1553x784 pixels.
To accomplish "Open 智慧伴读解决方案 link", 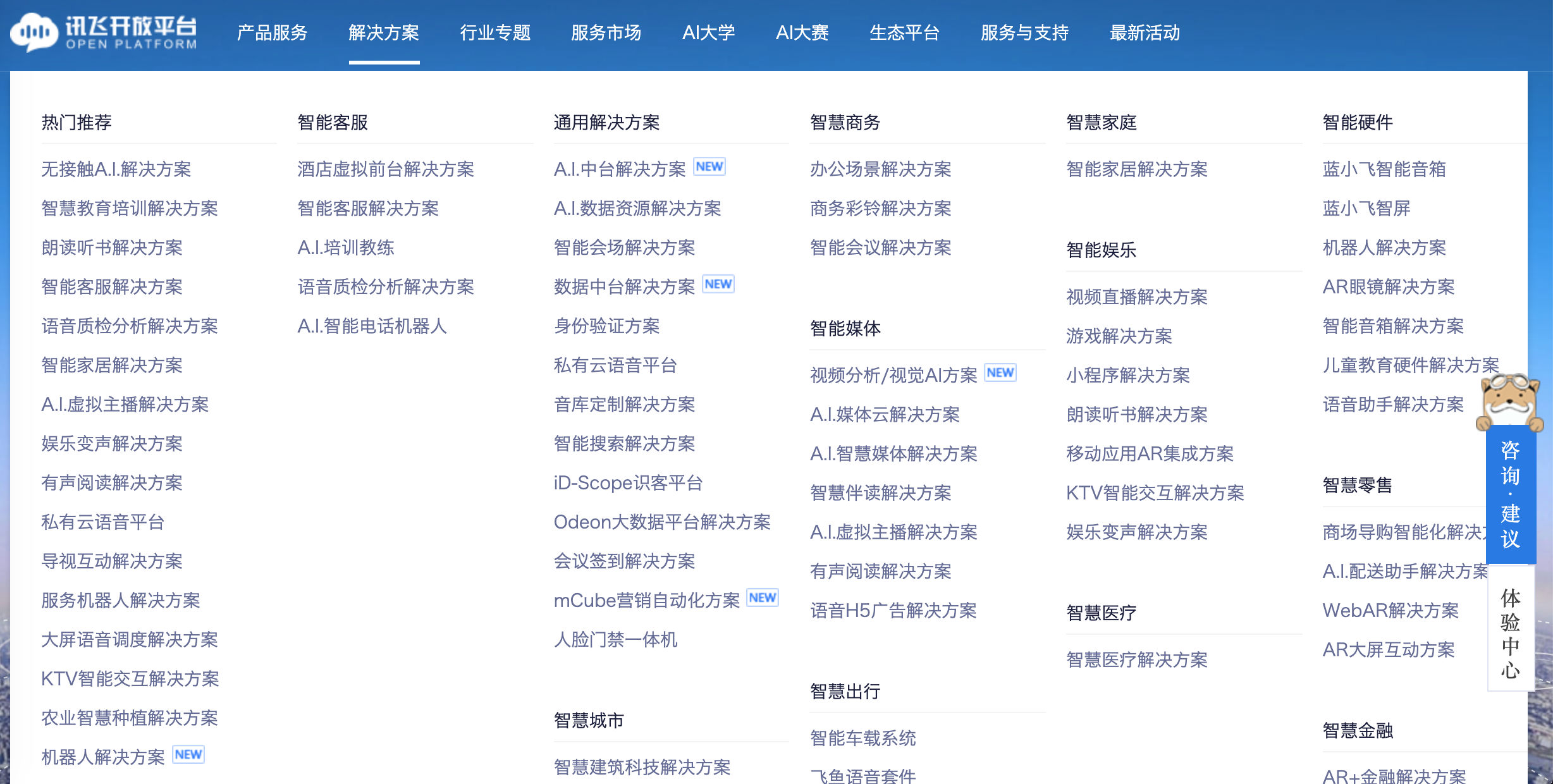I will pos(881,493).
